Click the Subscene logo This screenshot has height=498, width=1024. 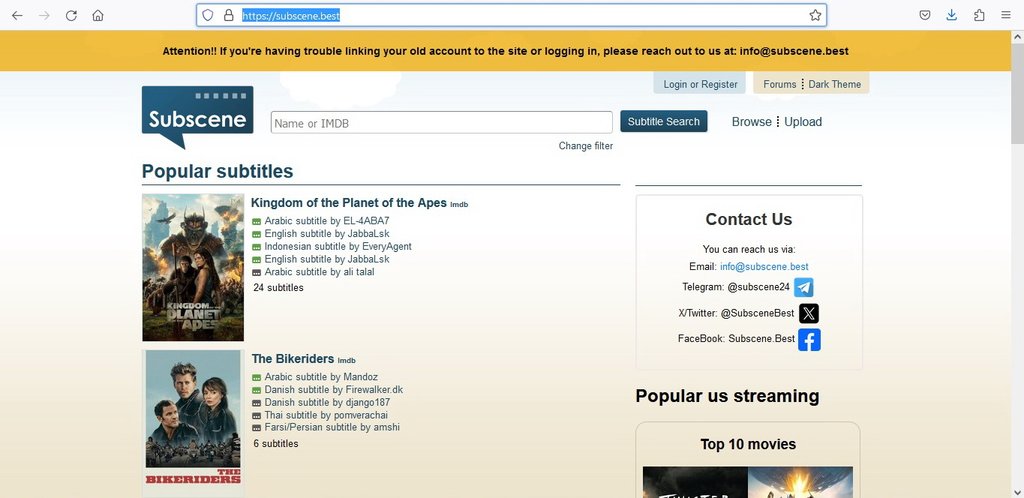point(197,117)
